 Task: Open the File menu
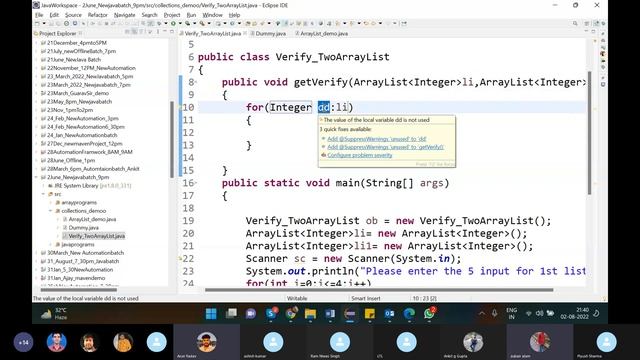39,15
